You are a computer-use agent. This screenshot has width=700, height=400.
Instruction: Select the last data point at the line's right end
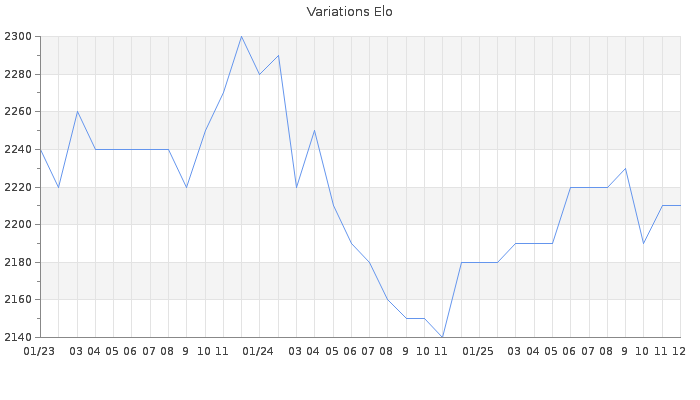[680, 205]
